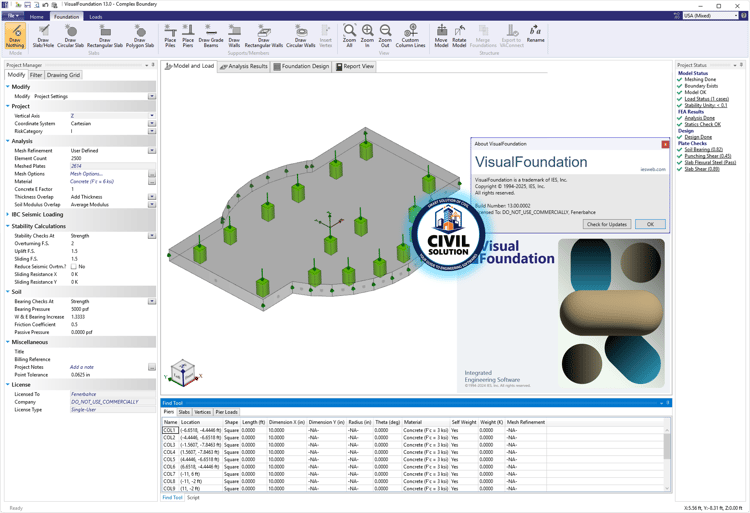Open the Coordinate System dropdown
The height and width of the screenshot is (513, 750).
pos(152,123)
